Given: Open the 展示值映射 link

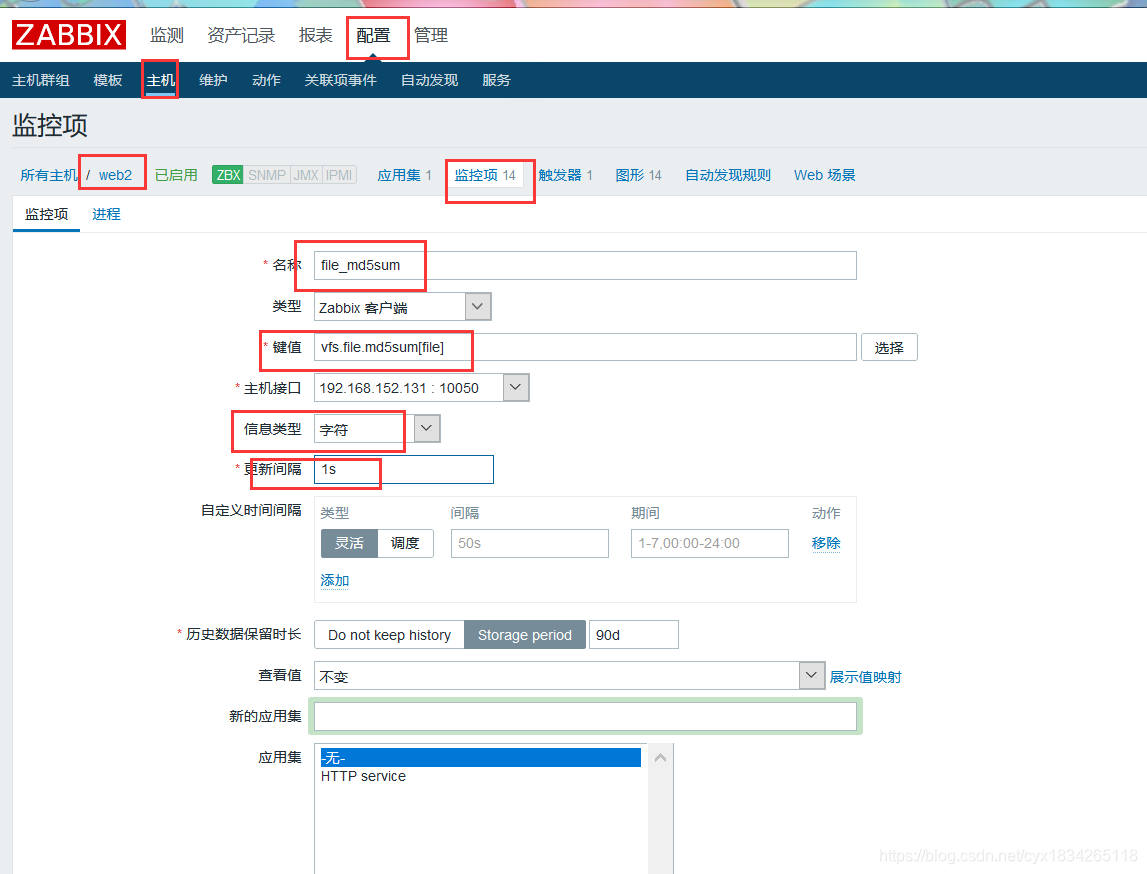Looking at the screenshot, I should (865, 677).
